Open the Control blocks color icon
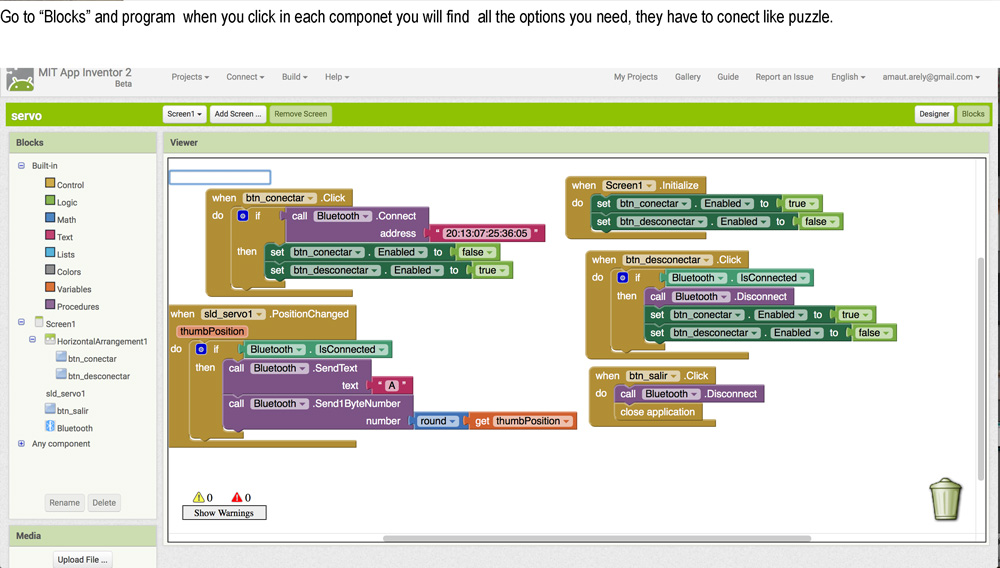The width and height of the screenshot is (1000, 568). 50,183
